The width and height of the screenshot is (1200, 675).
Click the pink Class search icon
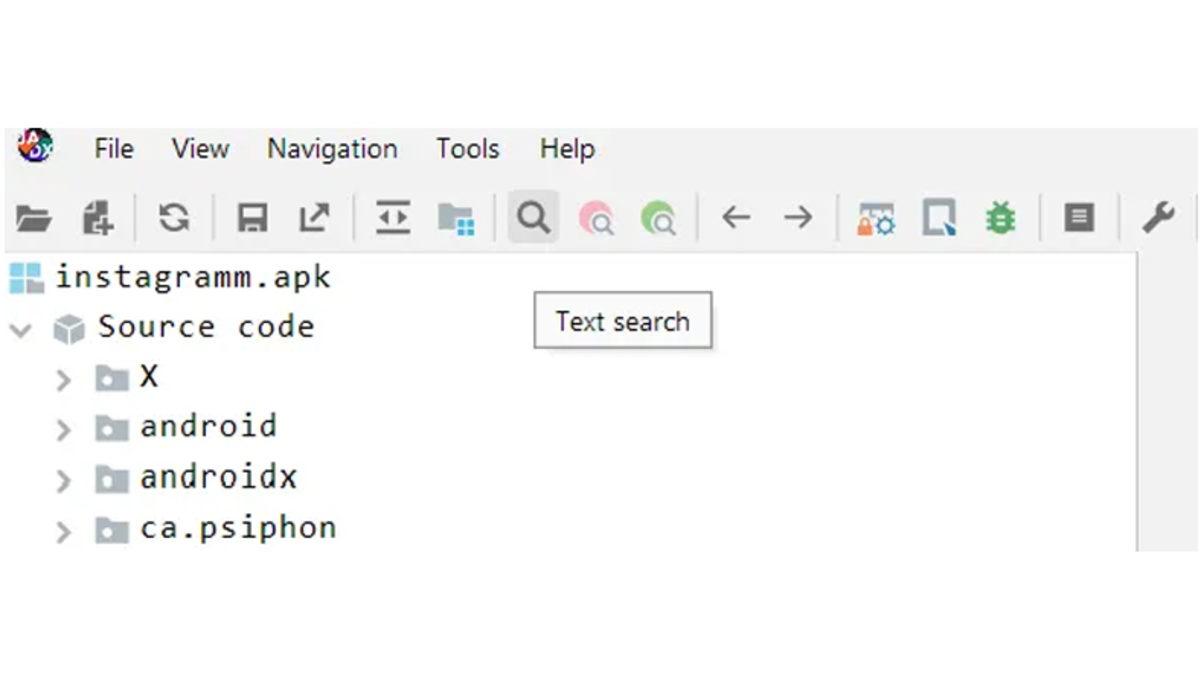point(597,217)
